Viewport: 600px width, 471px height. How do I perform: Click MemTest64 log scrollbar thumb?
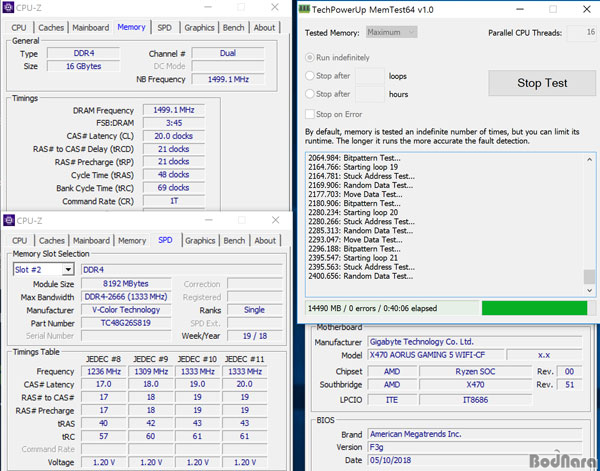click(x=589, y=276)
